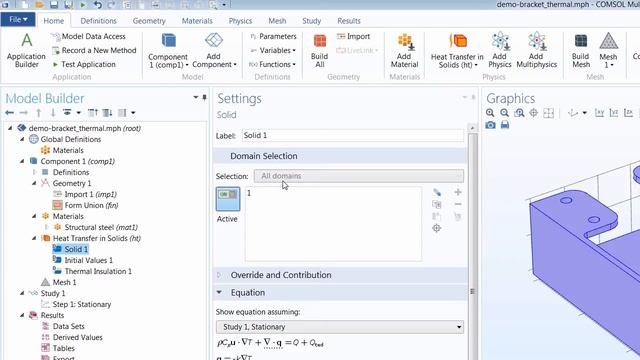The height and width of the screenshot is (360, 640).
Task: Open the Materials ribbon tab
Action: (x=197, y=21)
